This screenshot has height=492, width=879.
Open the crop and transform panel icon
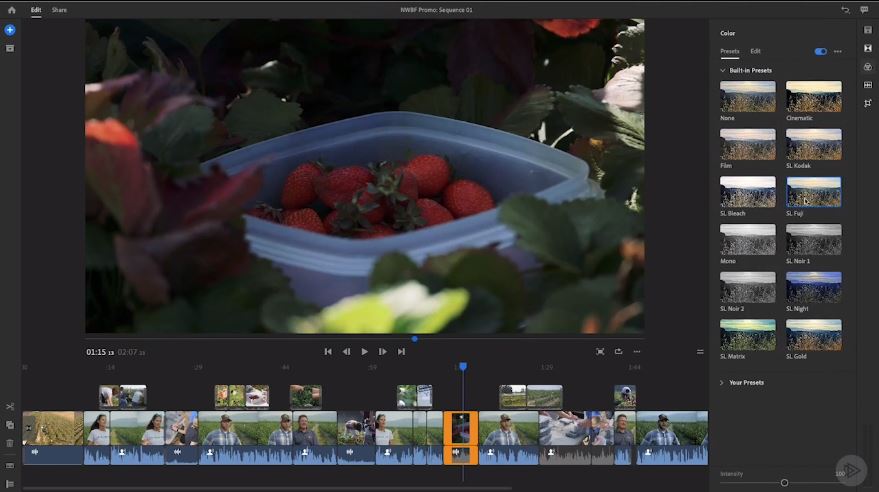coord(868,103)
